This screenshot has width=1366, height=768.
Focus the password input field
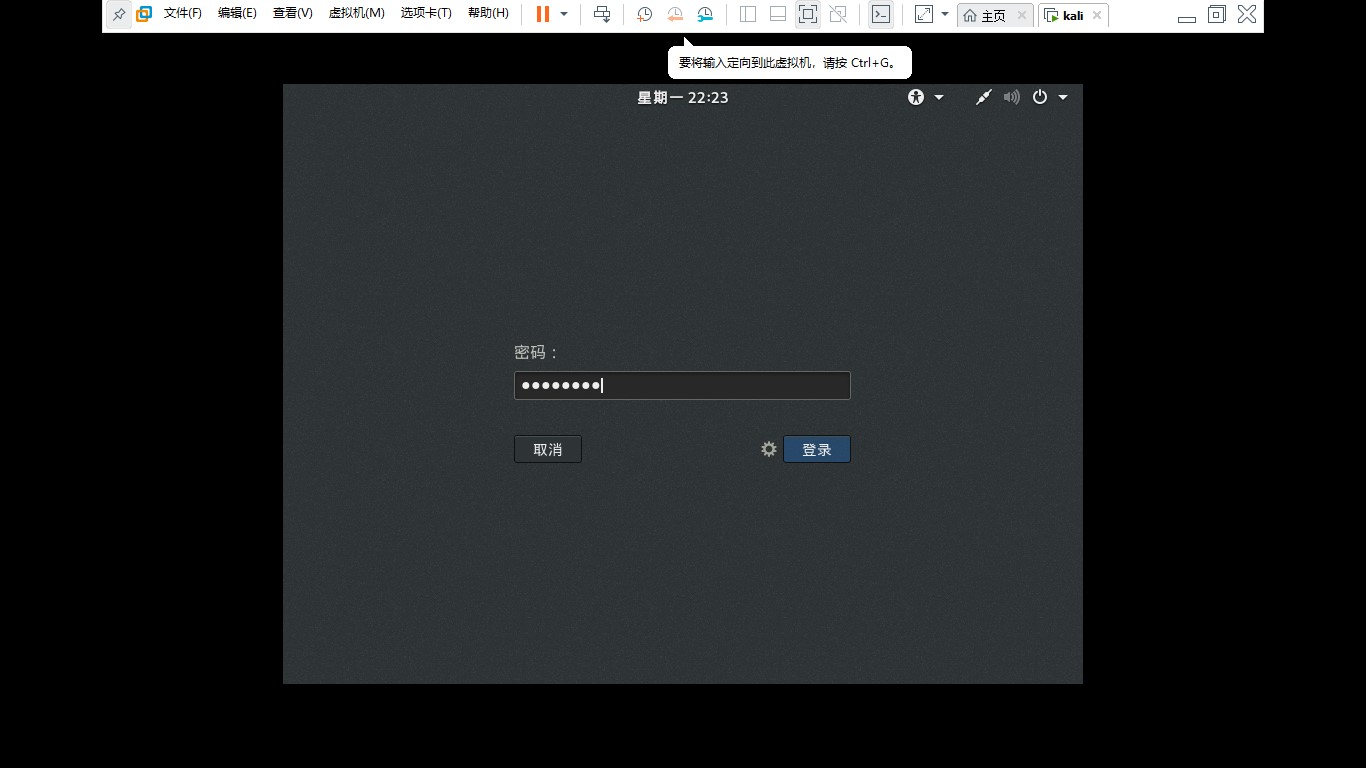(x=682, y=386)
